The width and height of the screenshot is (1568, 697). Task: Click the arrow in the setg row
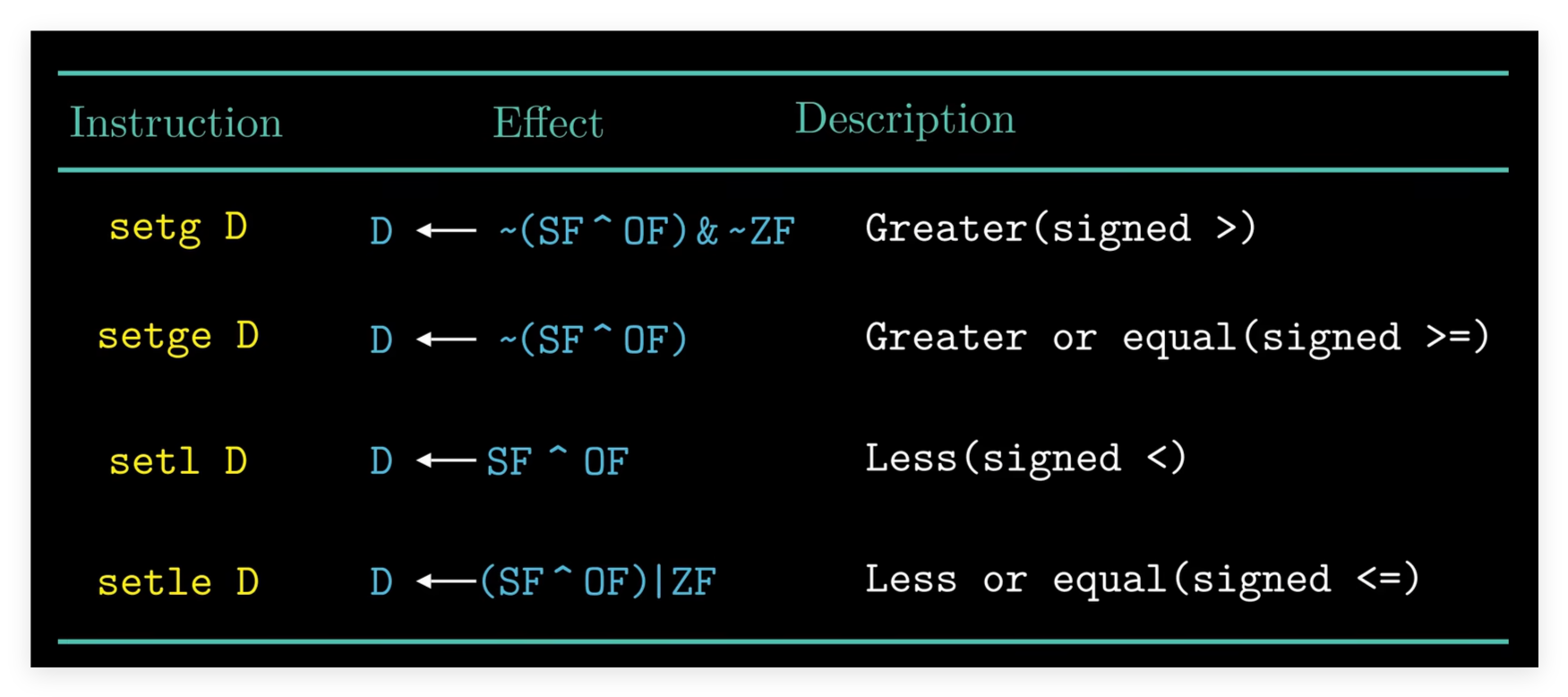coord(447,231)
